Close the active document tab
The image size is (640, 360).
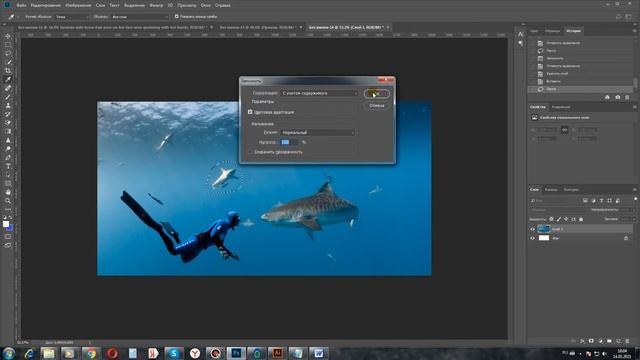tap(388, 27)
